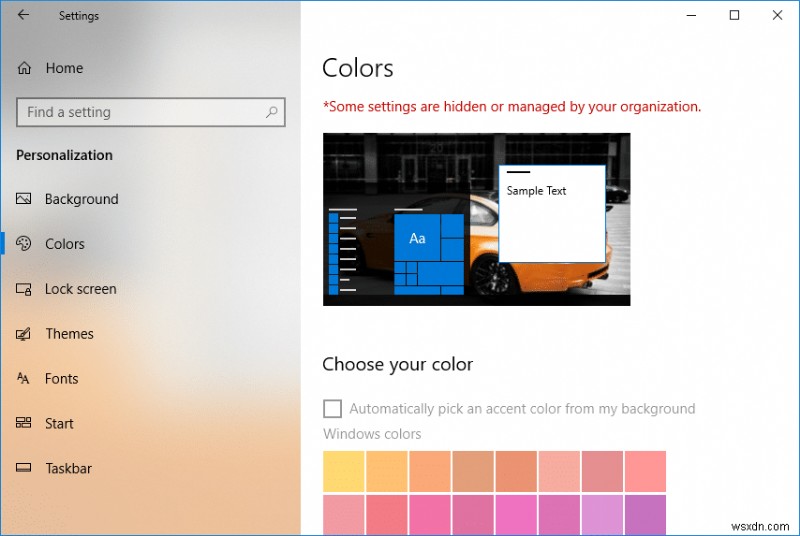The width and height of the screenshot is (800, 536).
Task: Click the Start tiles icon
Action: (x=24, y=423)
